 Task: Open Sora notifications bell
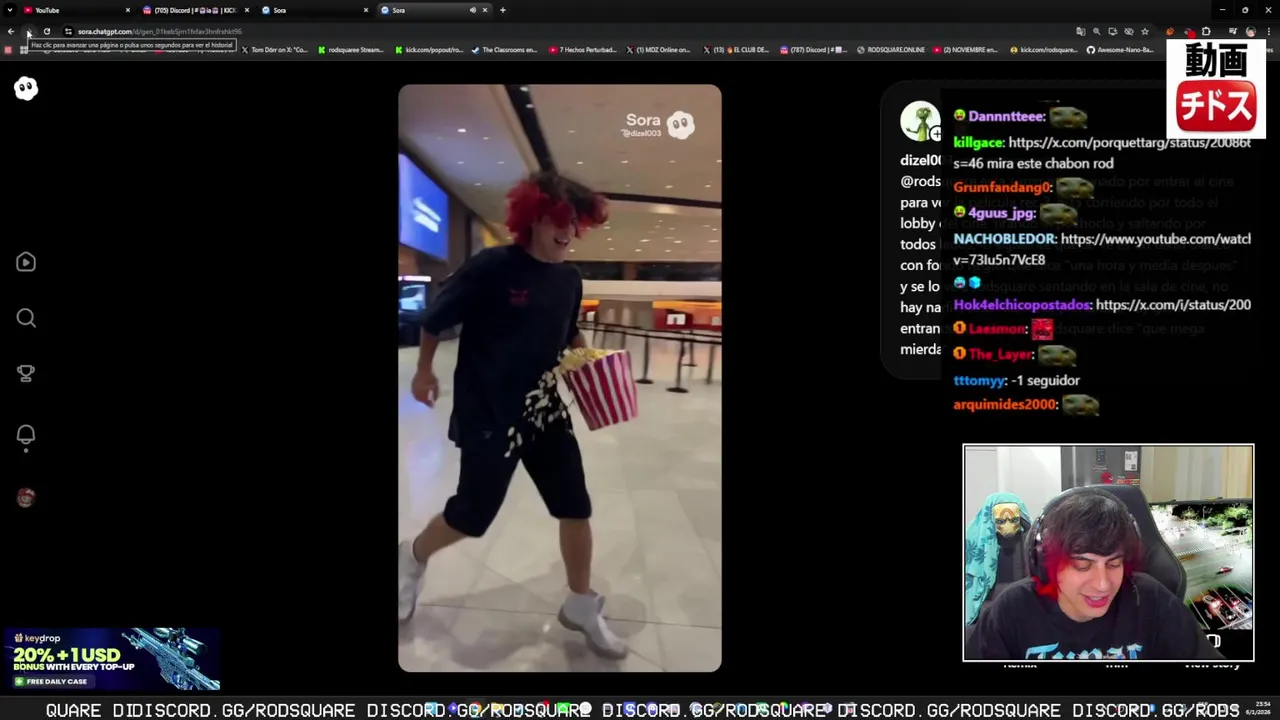point(26,435)
